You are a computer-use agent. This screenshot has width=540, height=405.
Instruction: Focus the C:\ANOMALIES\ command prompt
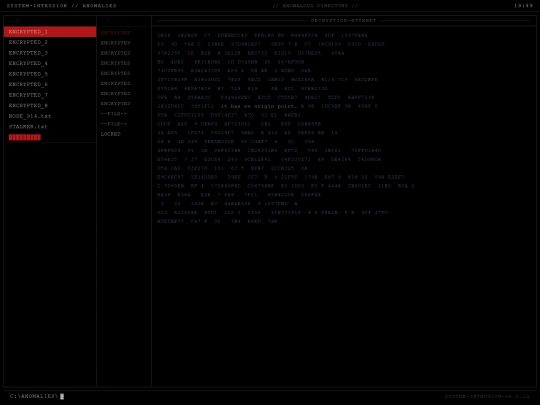34,396
